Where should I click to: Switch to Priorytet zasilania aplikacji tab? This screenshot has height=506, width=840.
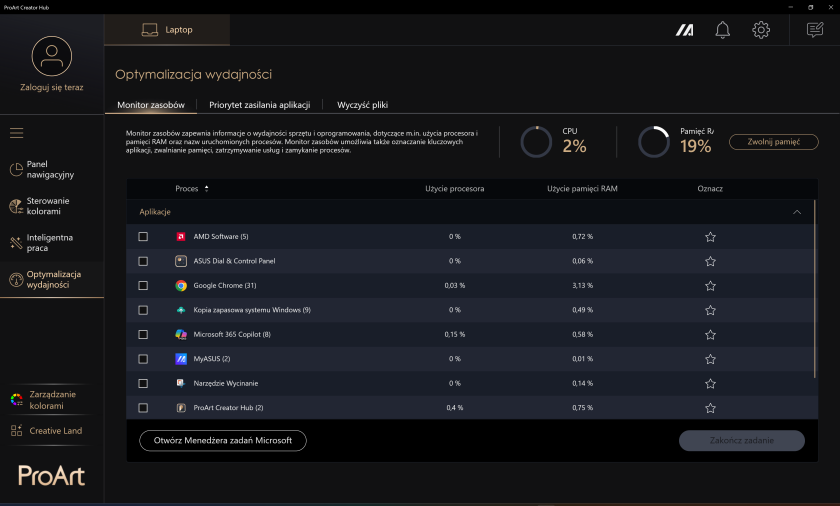[x=260, y=105]
